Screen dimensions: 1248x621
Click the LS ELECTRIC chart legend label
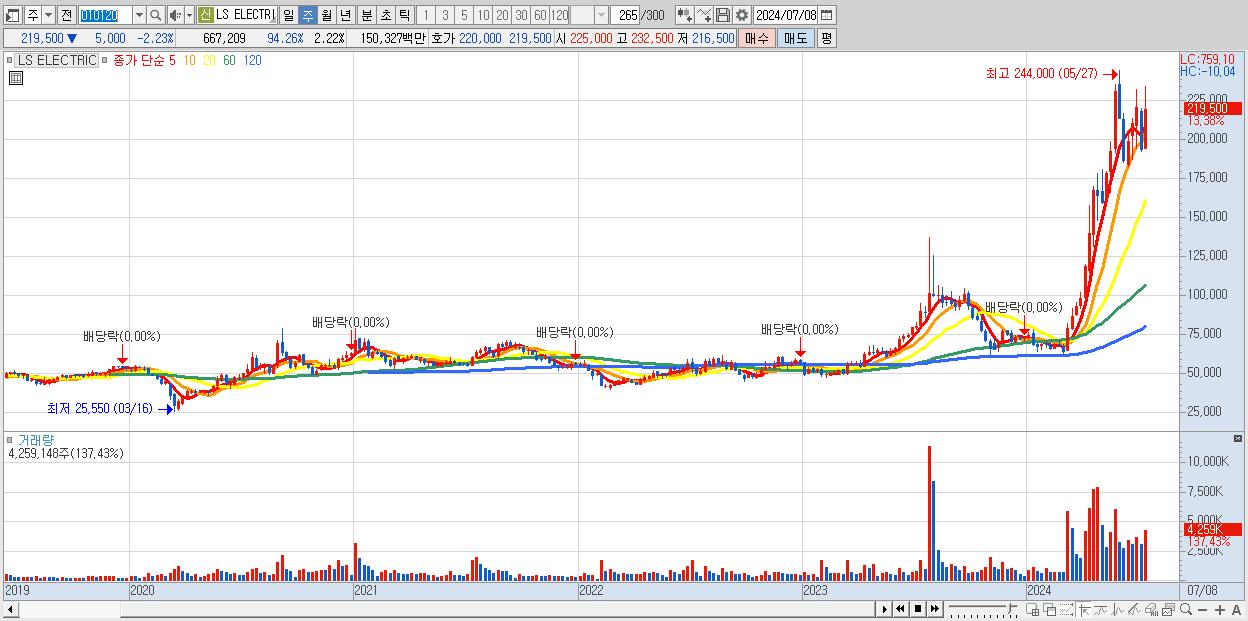tap(56, 60)
